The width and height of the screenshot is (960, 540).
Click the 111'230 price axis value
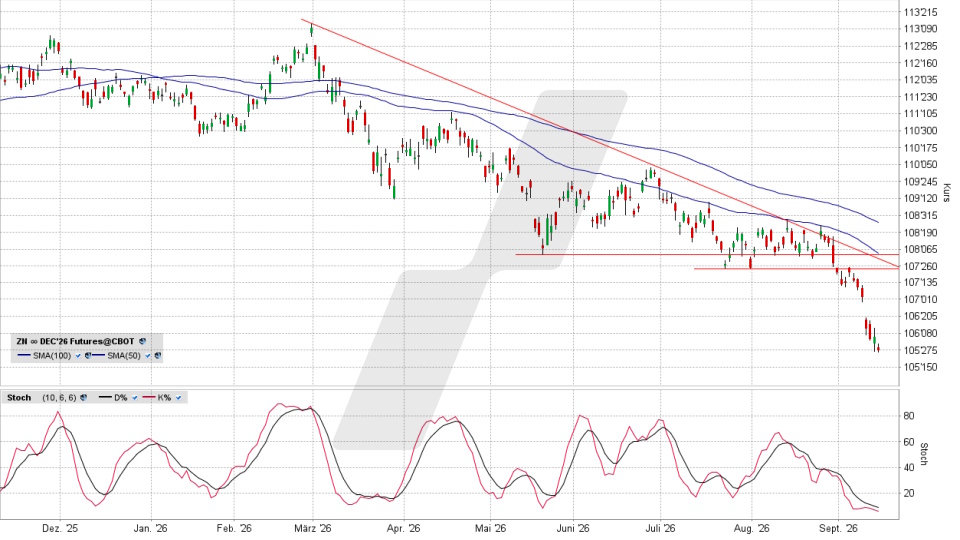921,97
